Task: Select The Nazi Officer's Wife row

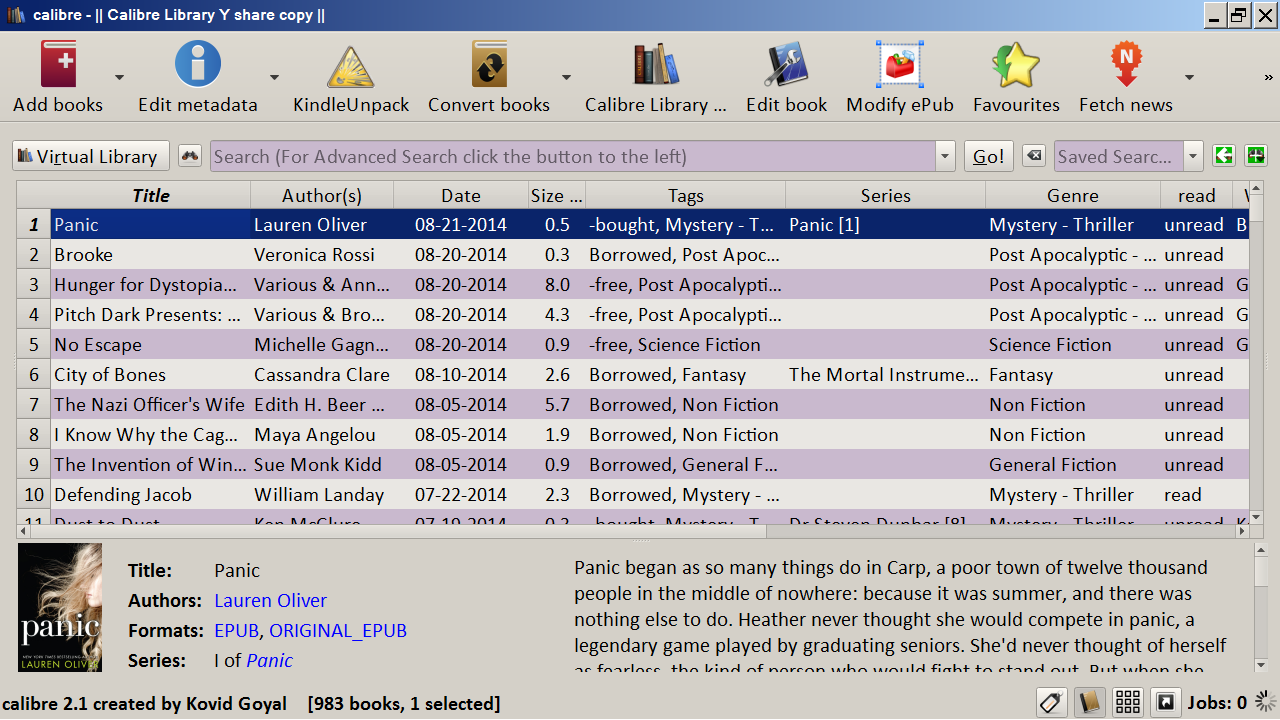Action: click(633, 405)
